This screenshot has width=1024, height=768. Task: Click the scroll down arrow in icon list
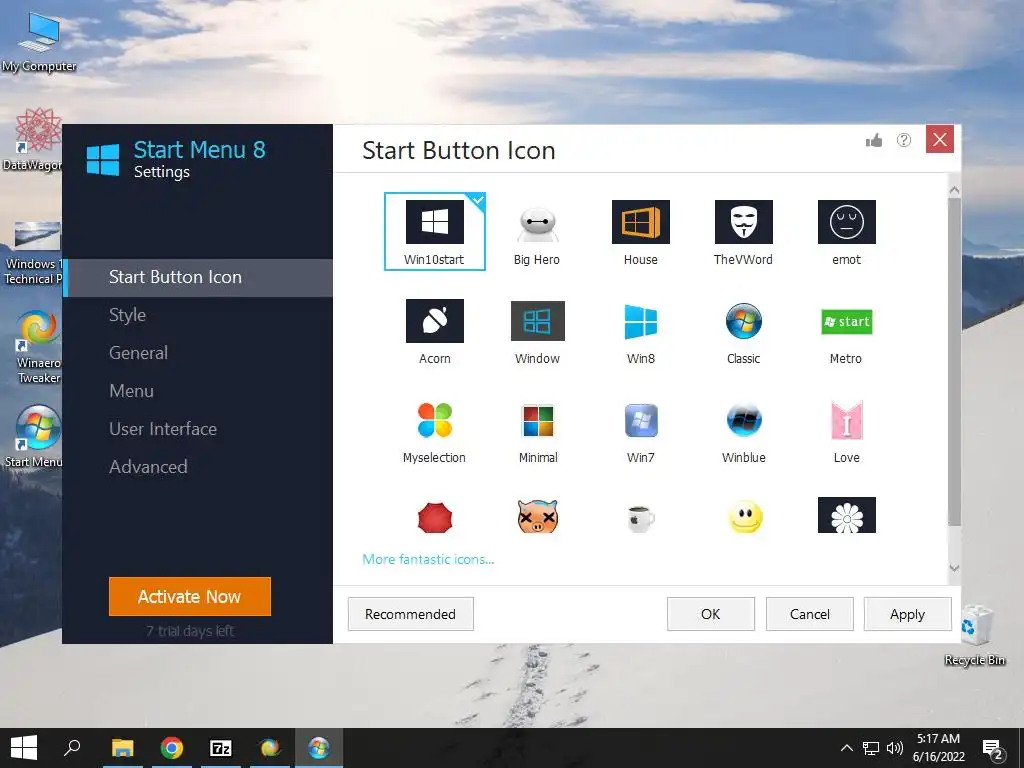coord(954,568)
